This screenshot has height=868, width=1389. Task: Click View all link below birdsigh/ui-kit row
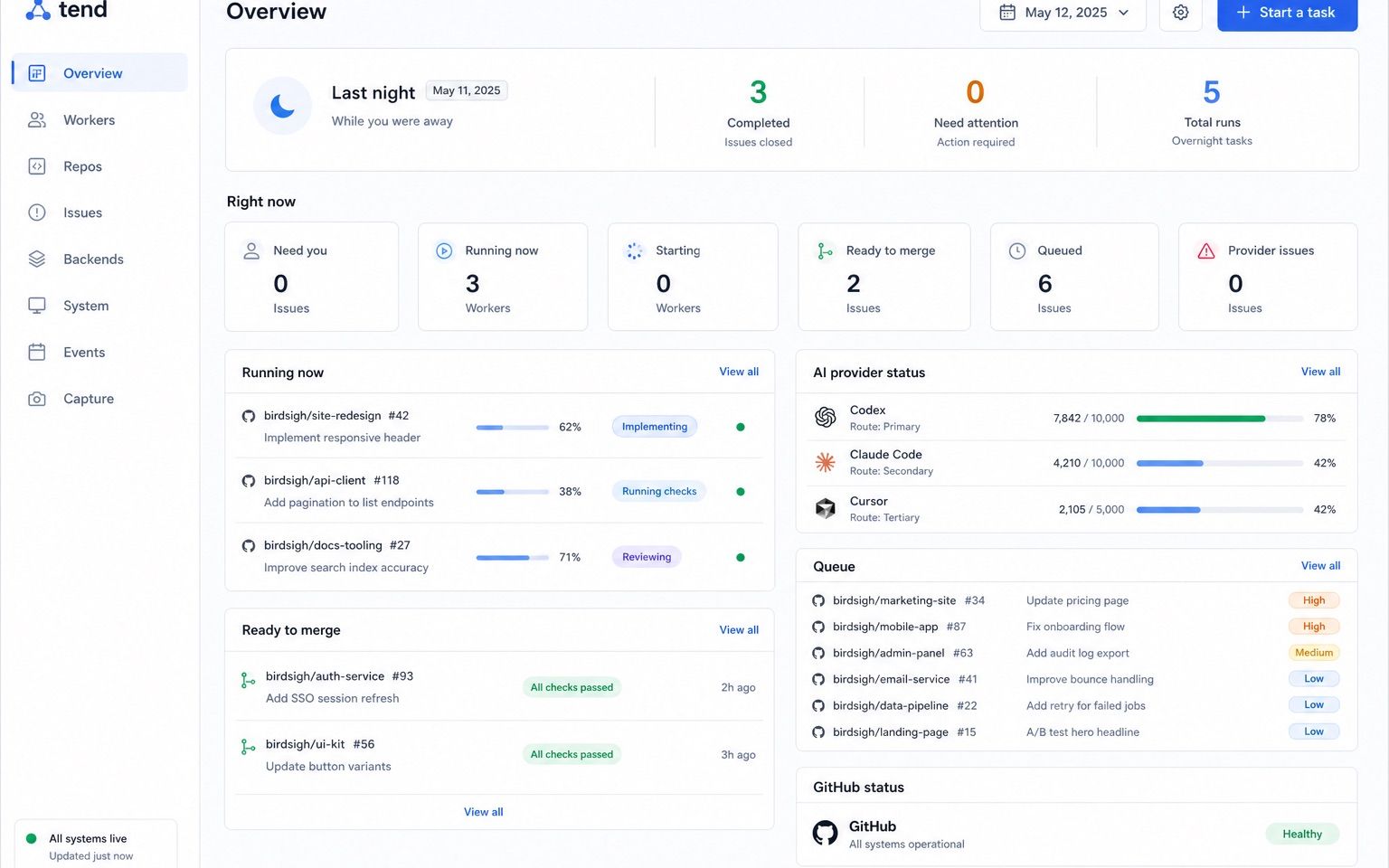(x=484, y=812)
